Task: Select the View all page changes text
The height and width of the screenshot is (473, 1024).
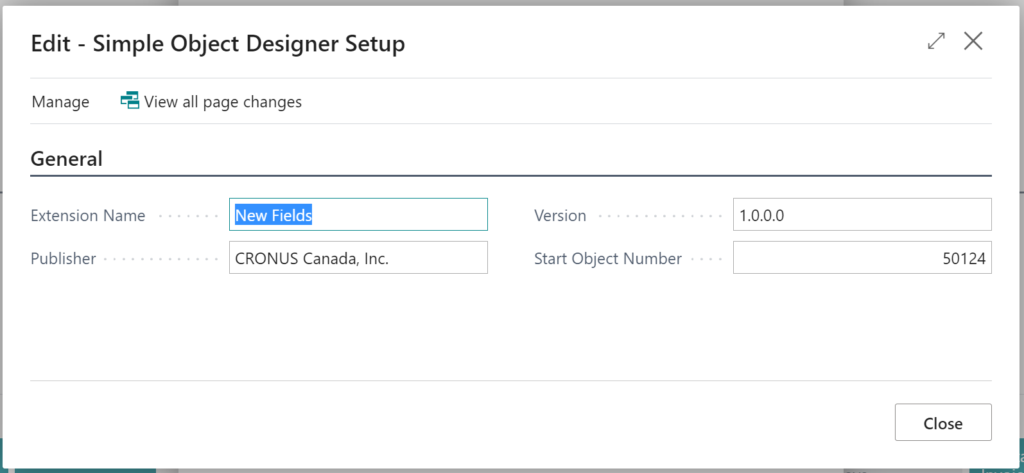Action: [223, 102]
